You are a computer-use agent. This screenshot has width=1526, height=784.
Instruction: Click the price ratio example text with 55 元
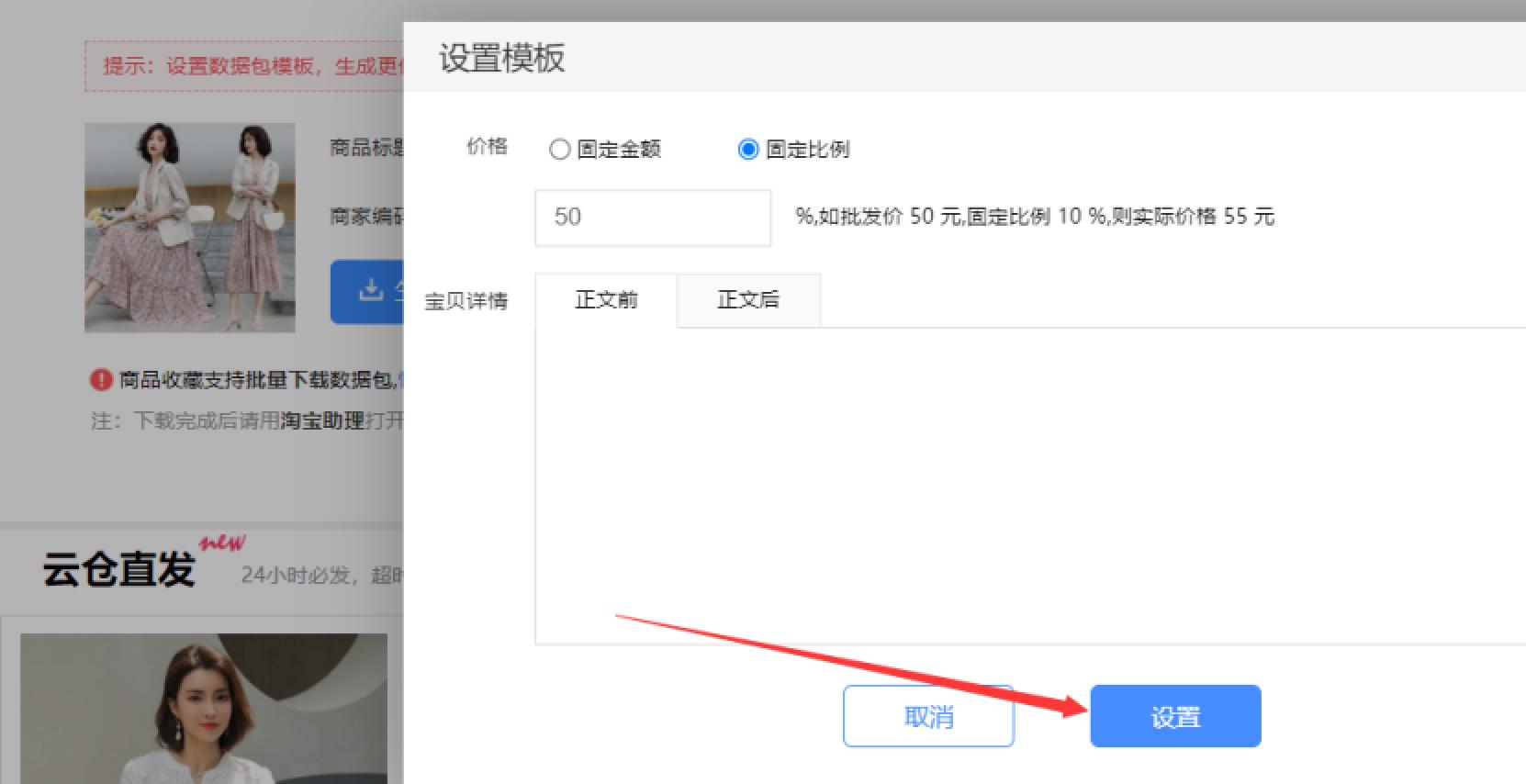pyautogui.click(x=1035, y=217)
